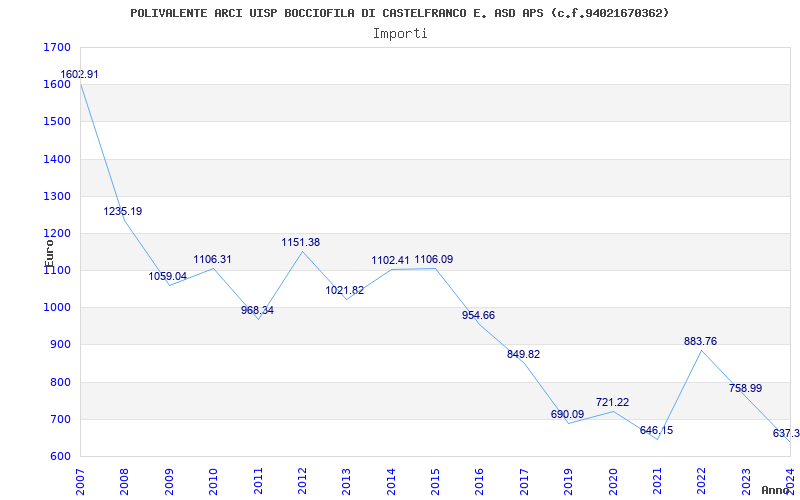Click the 849.82 data label
Viewport: 800px width, 500px height.
(x=523, y=354)
